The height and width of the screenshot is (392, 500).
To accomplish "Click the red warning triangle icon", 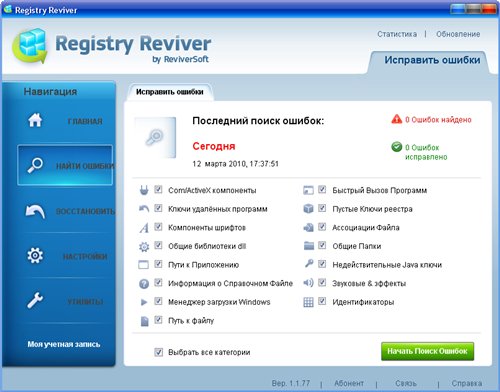I will (397, 119).
